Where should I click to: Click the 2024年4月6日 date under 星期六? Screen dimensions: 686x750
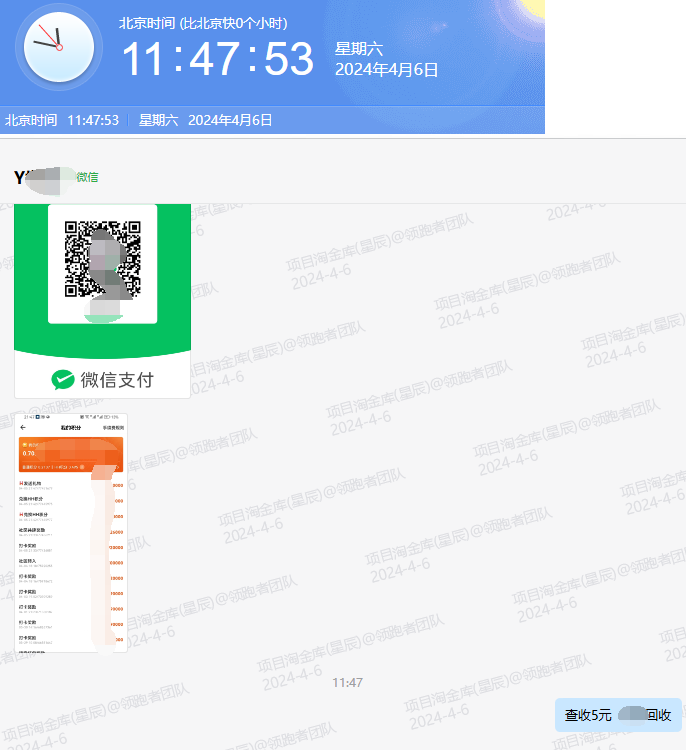click(x=387, y=70)
